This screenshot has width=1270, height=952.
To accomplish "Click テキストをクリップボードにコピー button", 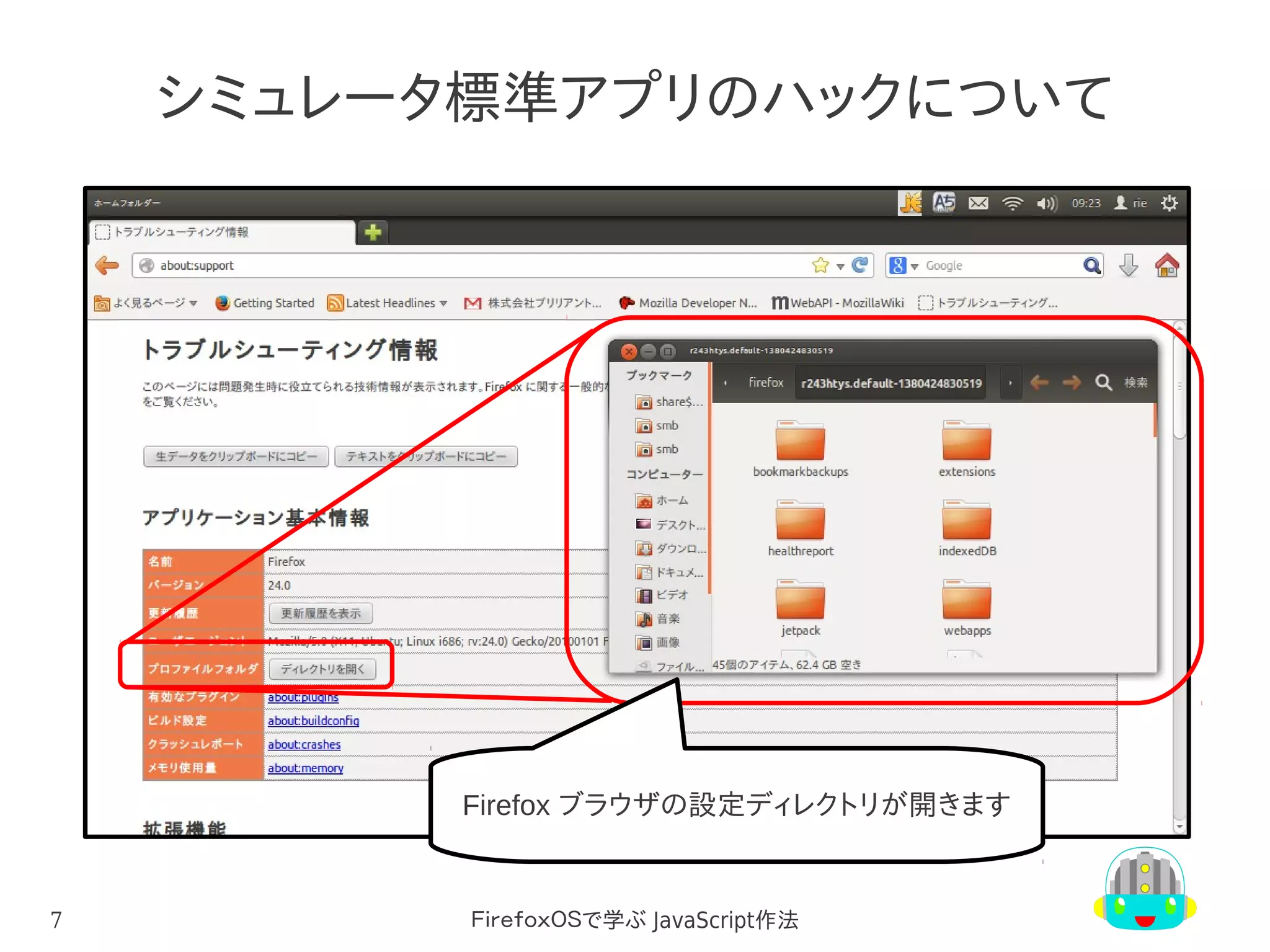I will pyautogui.click(x=426, y=456).
